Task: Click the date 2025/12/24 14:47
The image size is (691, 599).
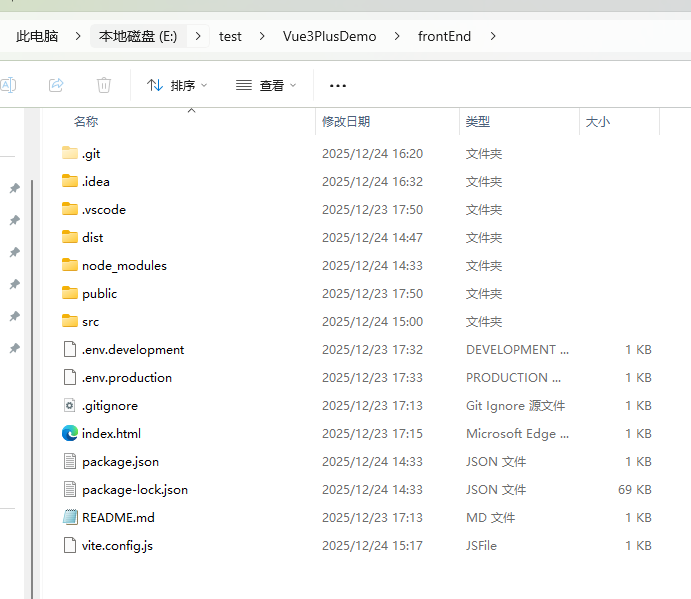Action: (x=372, y=238)
